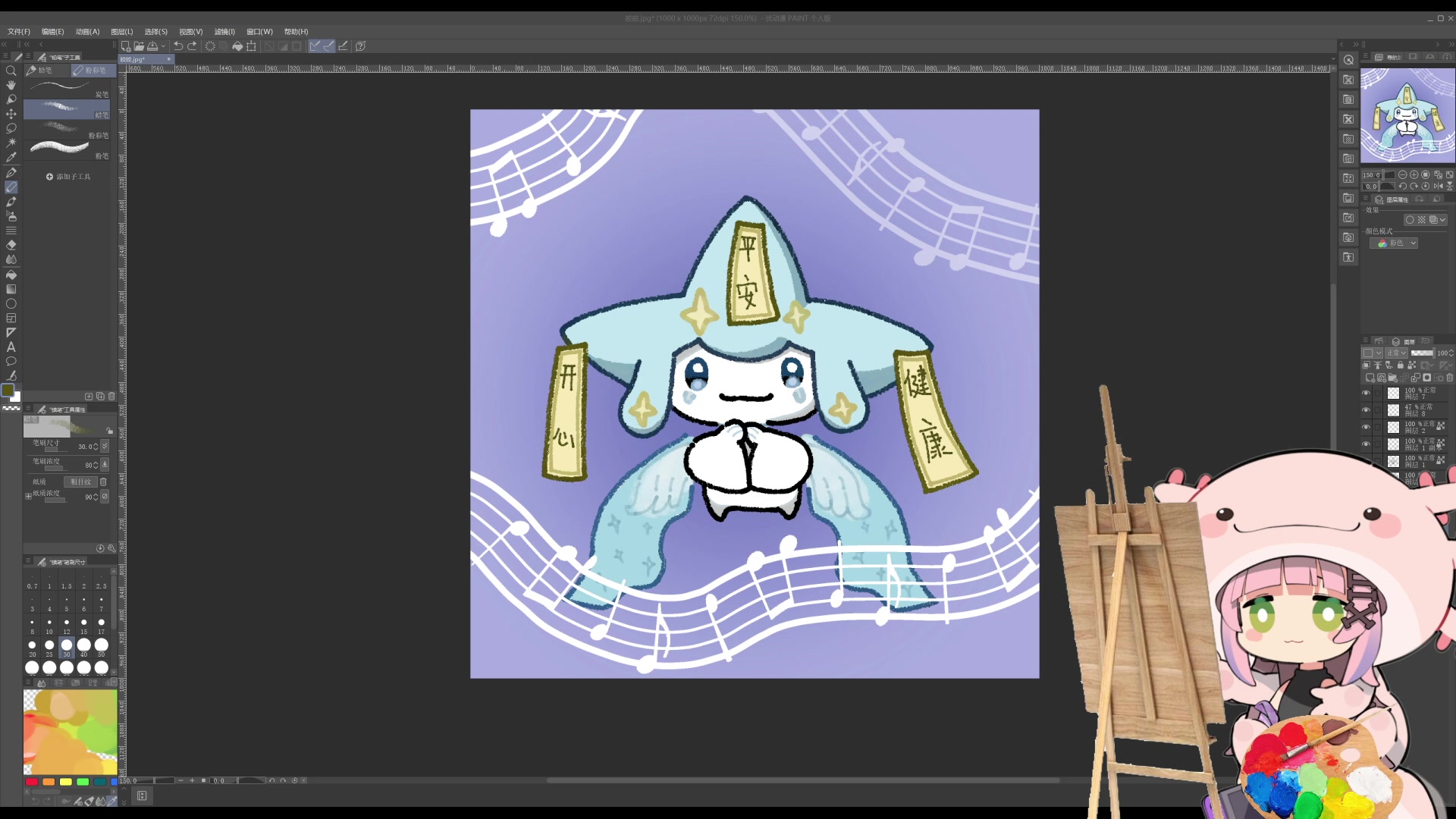1456x819 pixels.
Task: Toggle the Snap to Special Ruler button
Action: 328,46
